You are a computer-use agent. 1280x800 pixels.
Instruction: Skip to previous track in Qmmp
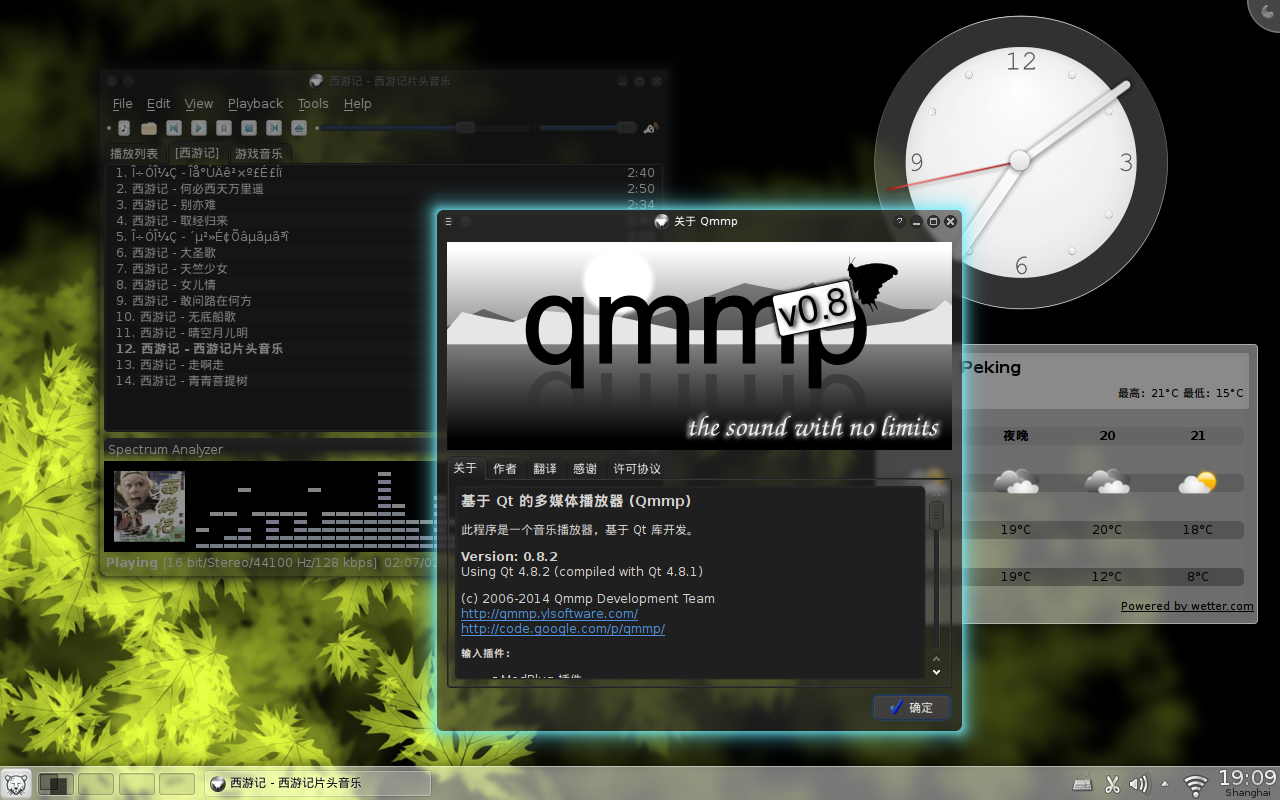point(174,128)
